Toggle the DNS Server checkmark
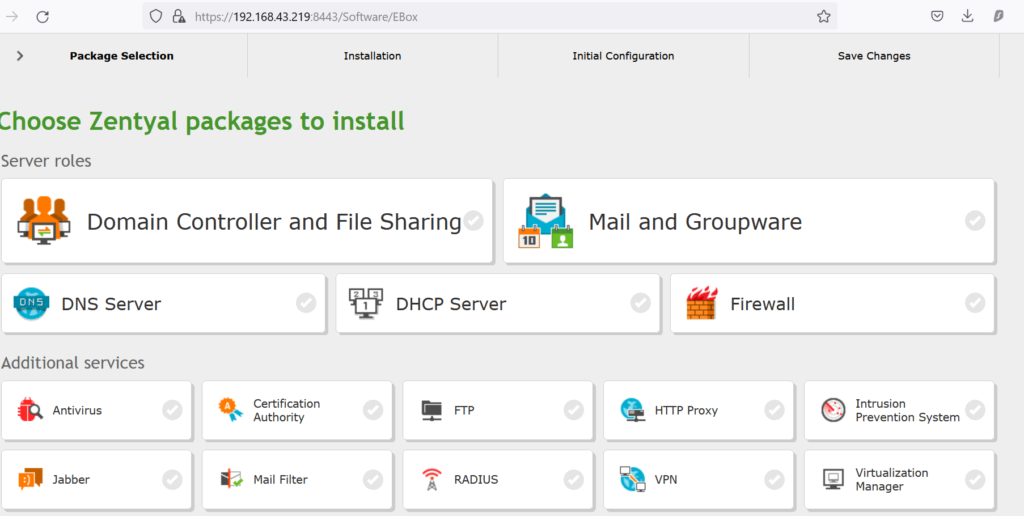 click(x=306, y=302)
